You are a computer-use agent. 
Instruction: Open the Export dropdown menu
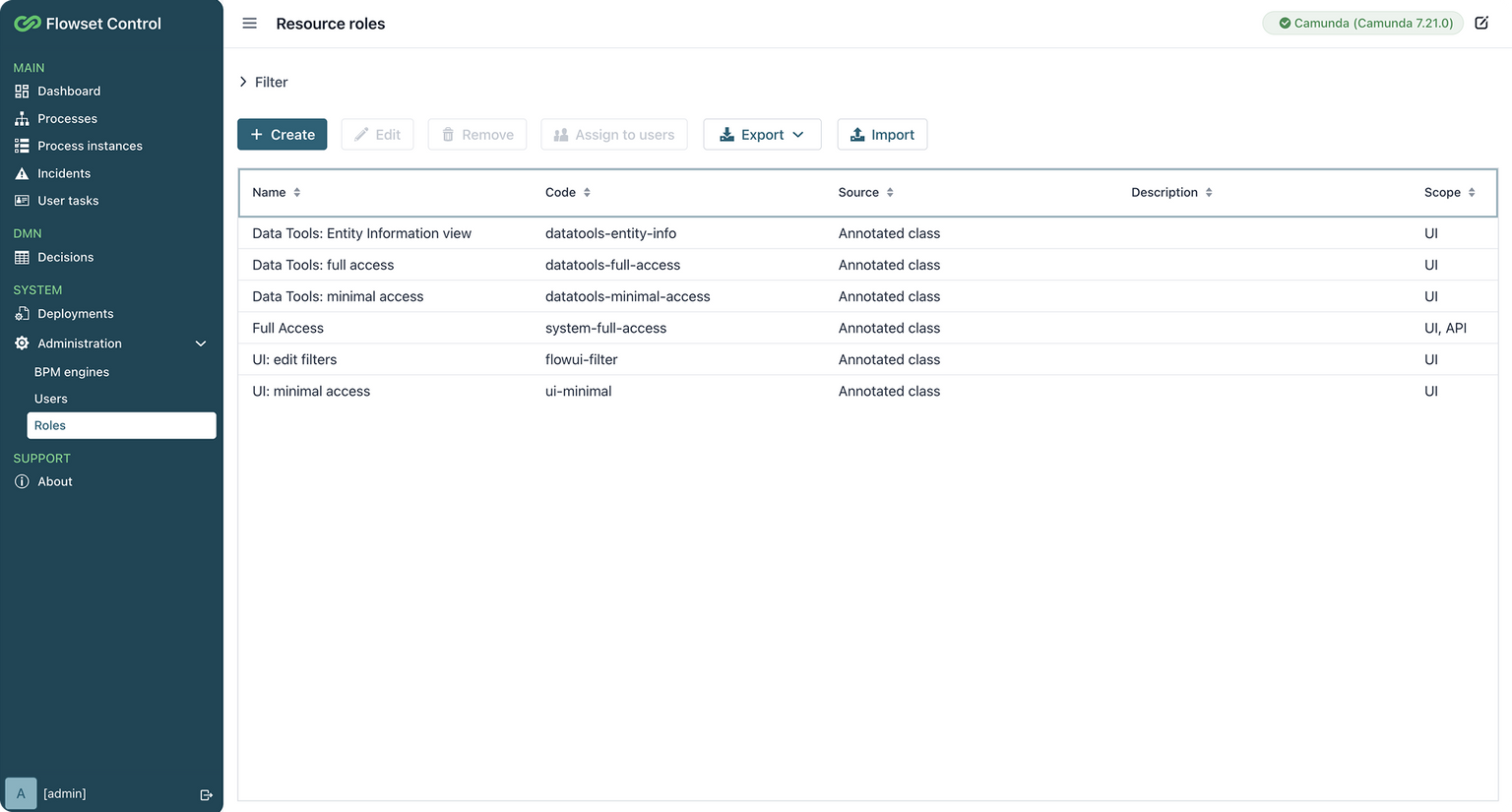click(x=762, y=134)
